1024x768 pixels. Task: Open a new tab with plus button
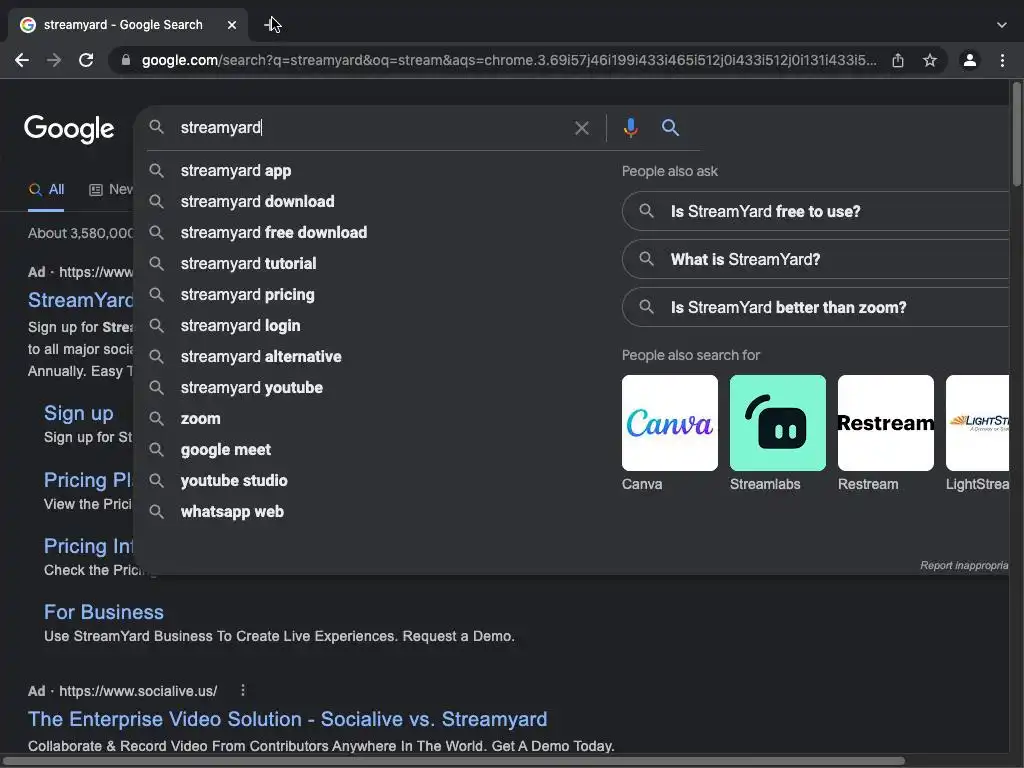(270, 25)
